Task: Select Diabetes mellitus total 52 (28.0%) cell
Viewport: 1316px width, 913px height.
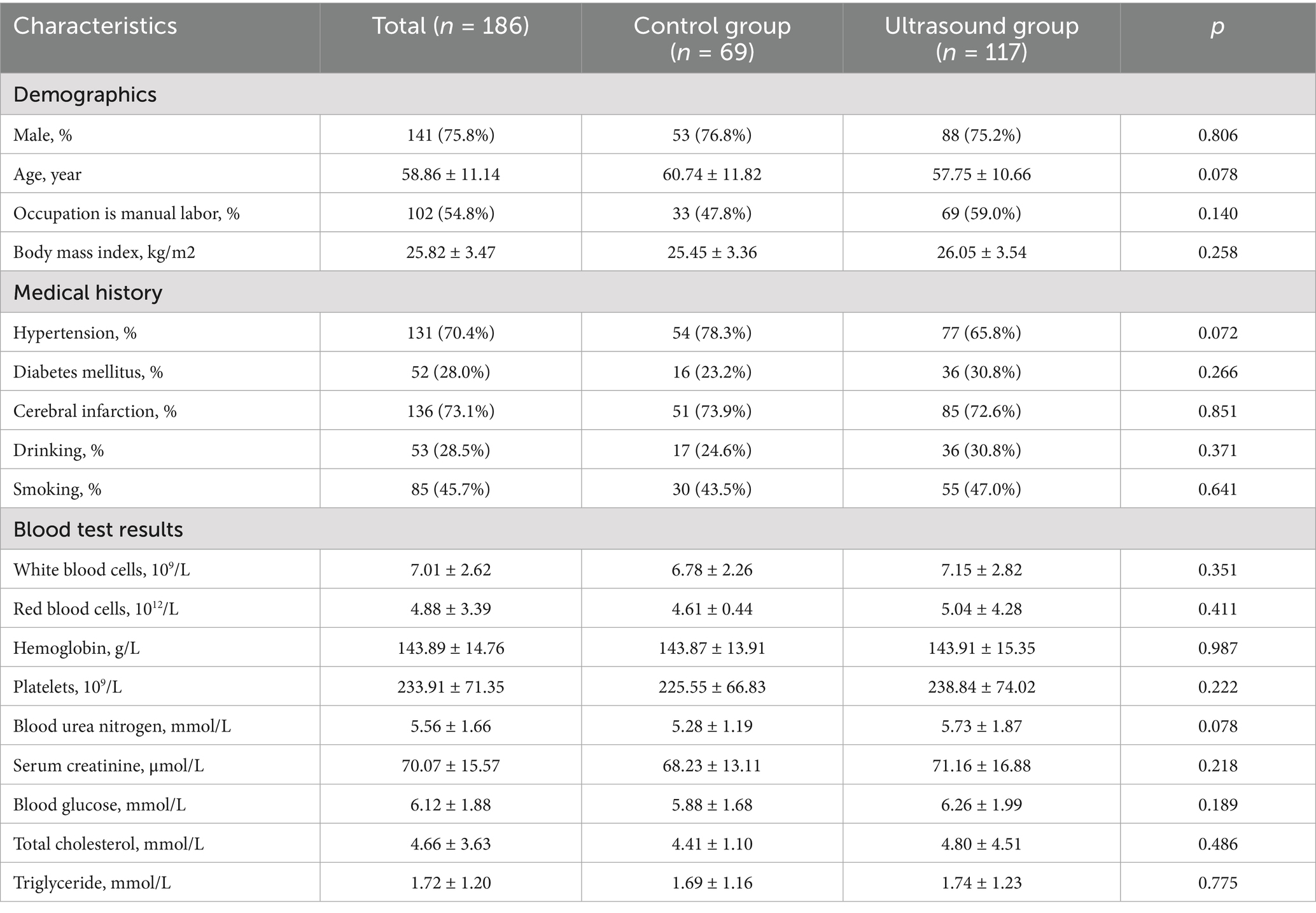Action: [x=450, y=372]
